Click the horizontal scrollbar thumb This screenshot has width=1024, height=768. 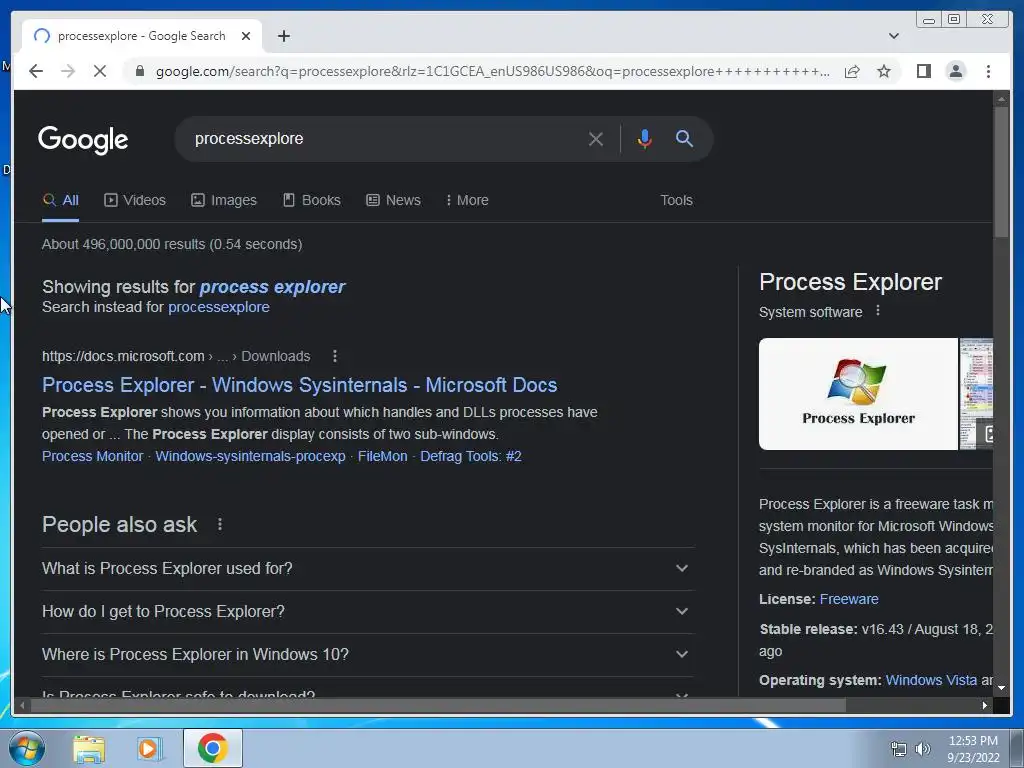point(438,705)
